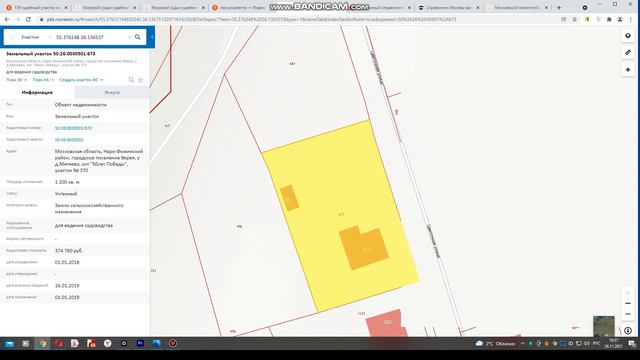Screen dimensions: 640x360
Task: Close the first '128 судебный участок' tab
Action: (66, 7)
